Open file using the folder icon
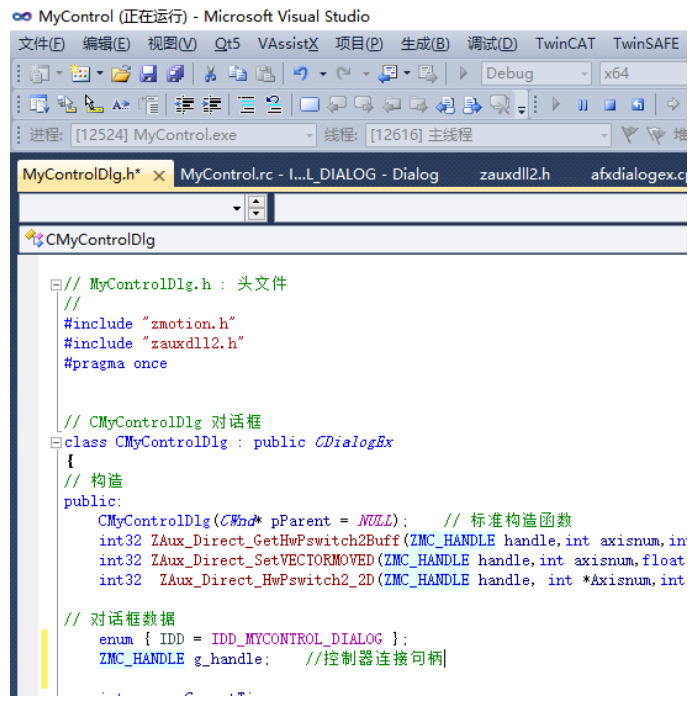Screen dimensions: 697x708 (x=121, y=74)
